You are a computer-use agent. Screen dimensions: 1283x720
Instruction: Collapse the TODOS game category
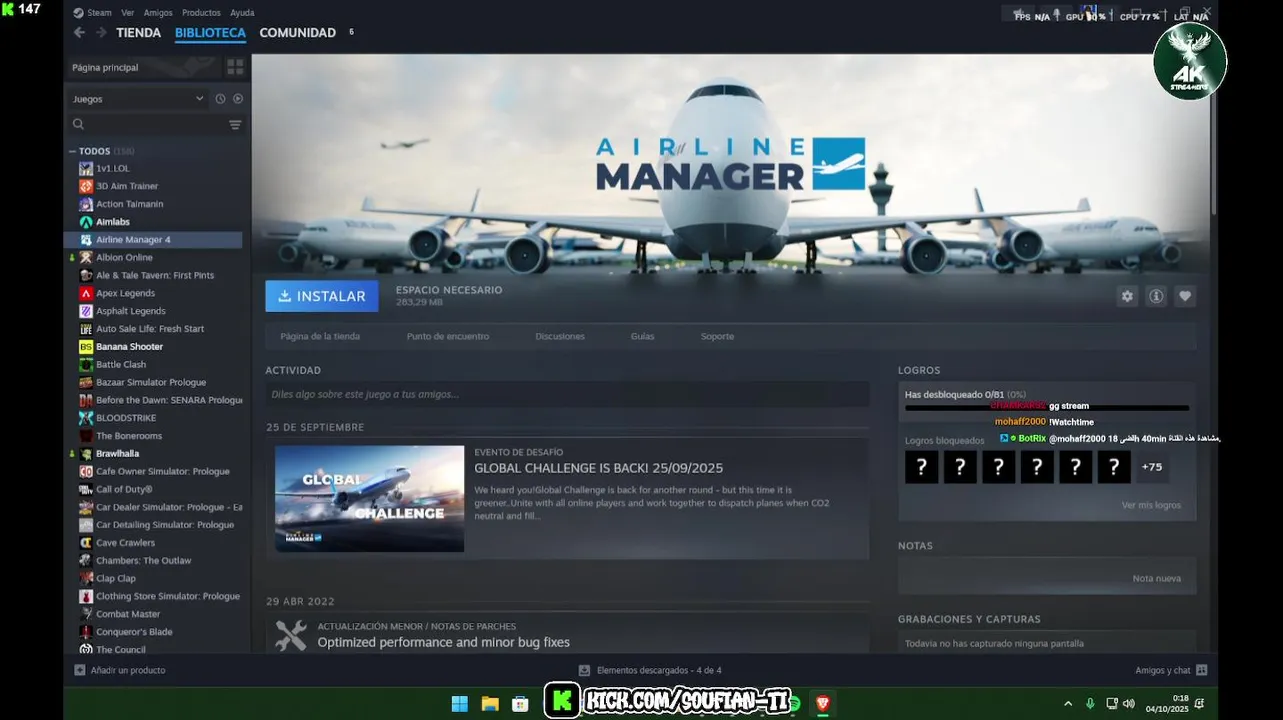(x=72, y=151)
